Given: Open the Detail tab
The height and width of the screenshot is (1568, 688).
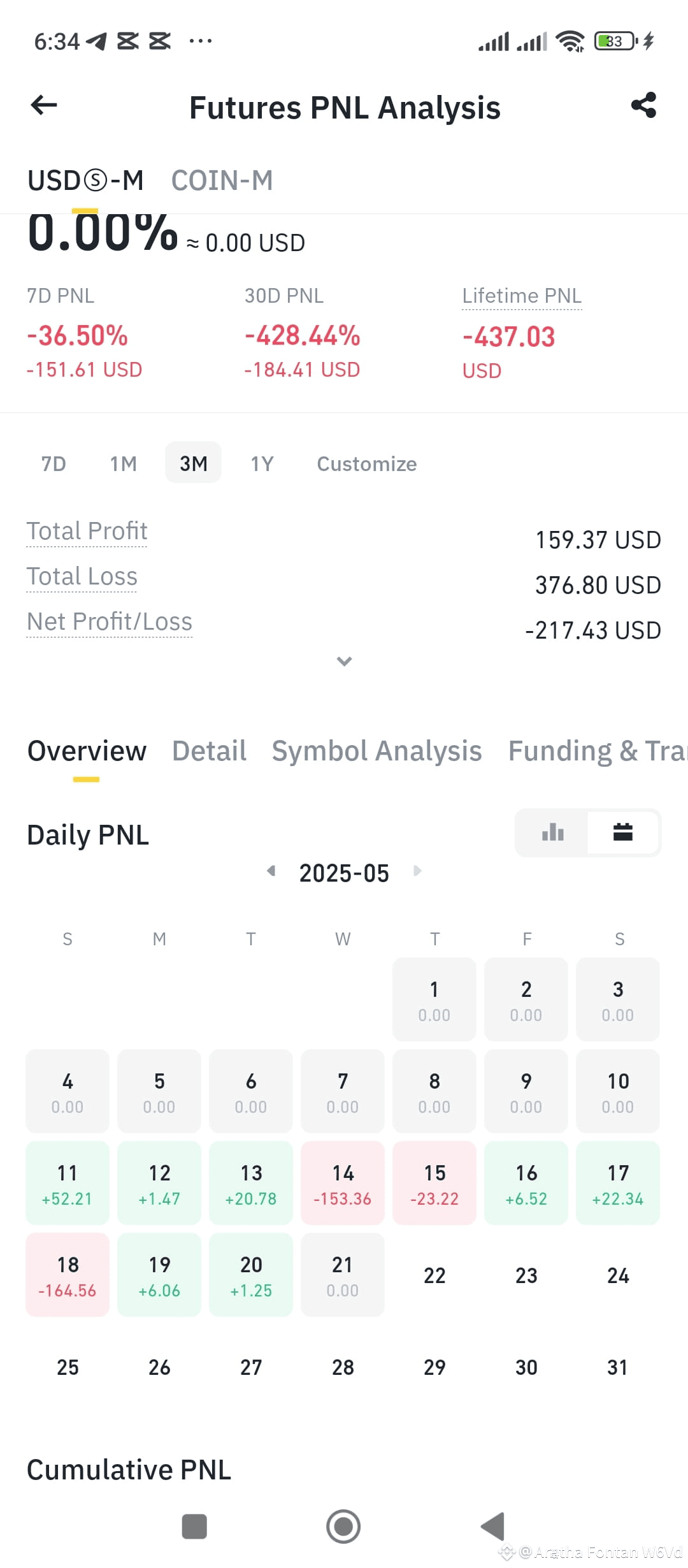Looking at the screenshot, I should coord(209,751).
